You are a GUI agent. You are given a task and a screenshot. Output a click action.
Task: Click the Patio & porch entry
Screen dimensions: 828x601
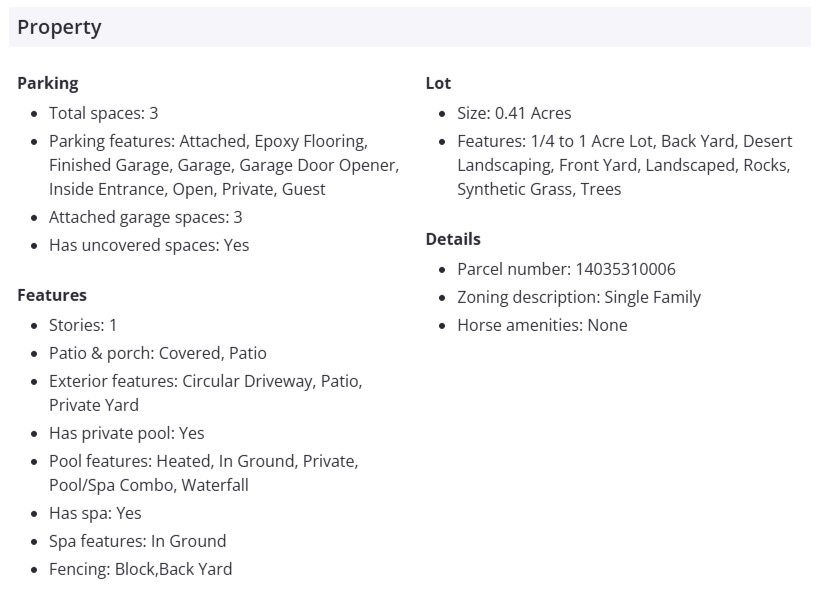(157, 353)
